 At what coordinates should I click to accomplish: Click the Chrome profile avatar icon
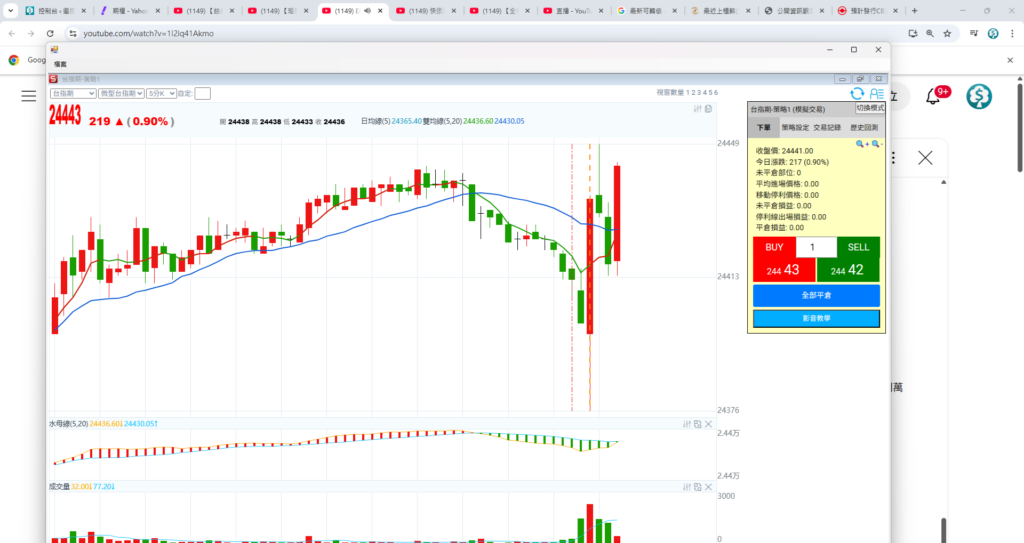[x=993, y=33]
